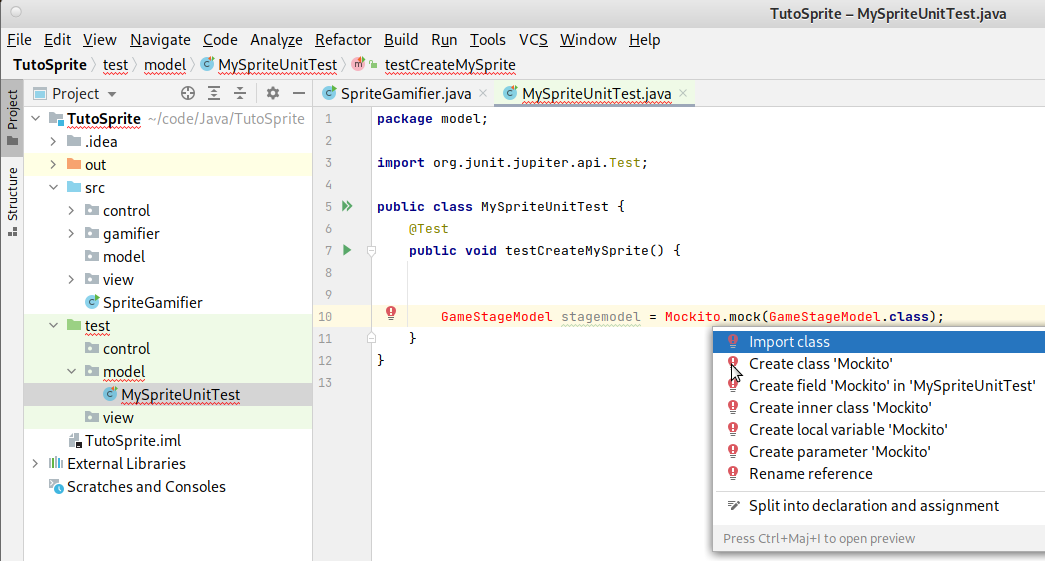This screenshot has height=561, width=1045.
Task: Select SpriteGamifier in the project tree
Action: click(x=152, y=303)
